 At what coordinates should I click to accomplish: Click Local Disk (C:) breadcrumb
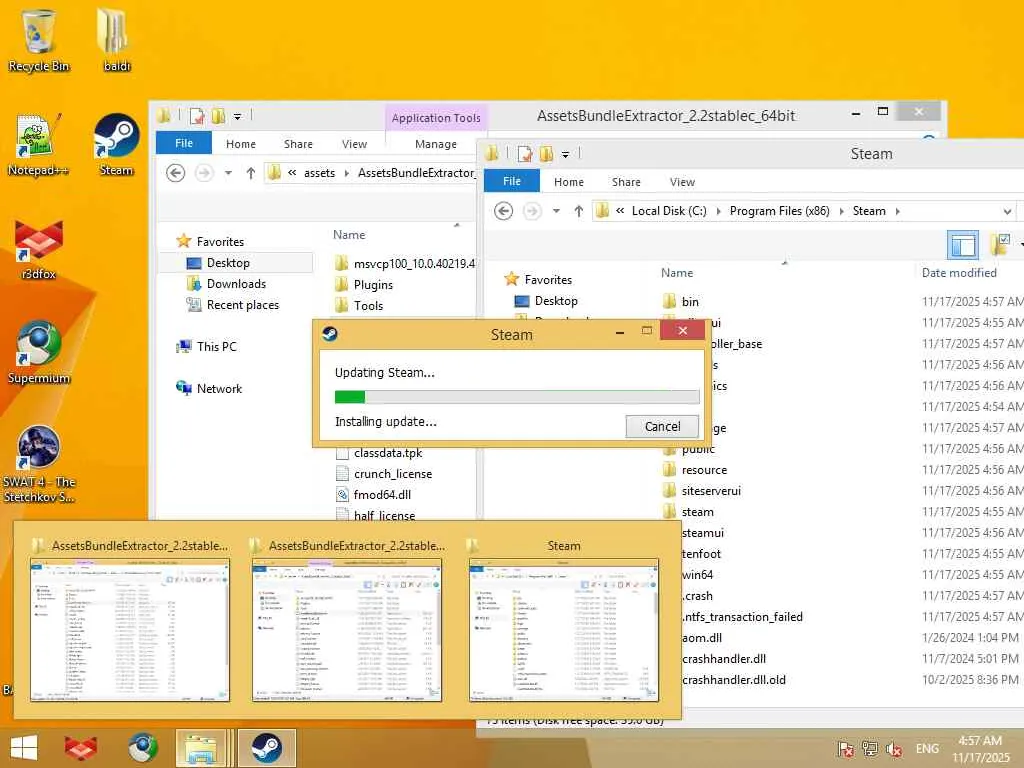coord(669,211)
